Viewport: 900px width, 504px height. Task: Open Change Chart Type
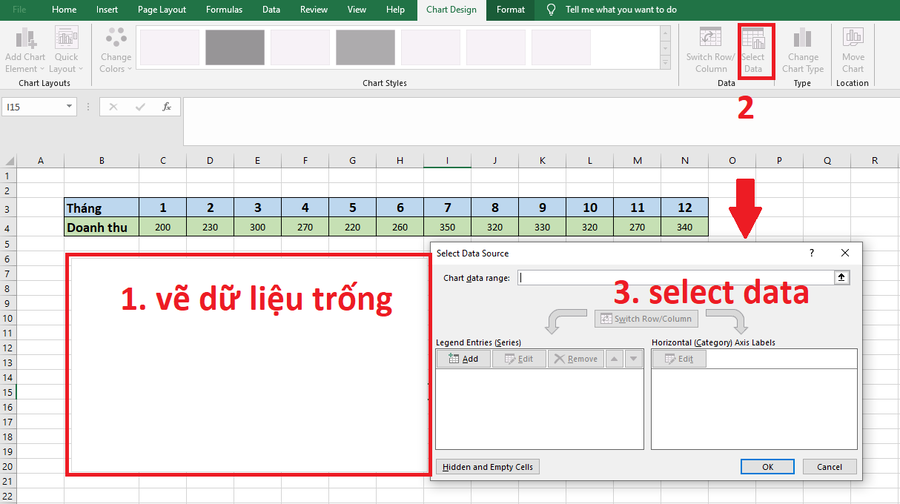point(802,51)
